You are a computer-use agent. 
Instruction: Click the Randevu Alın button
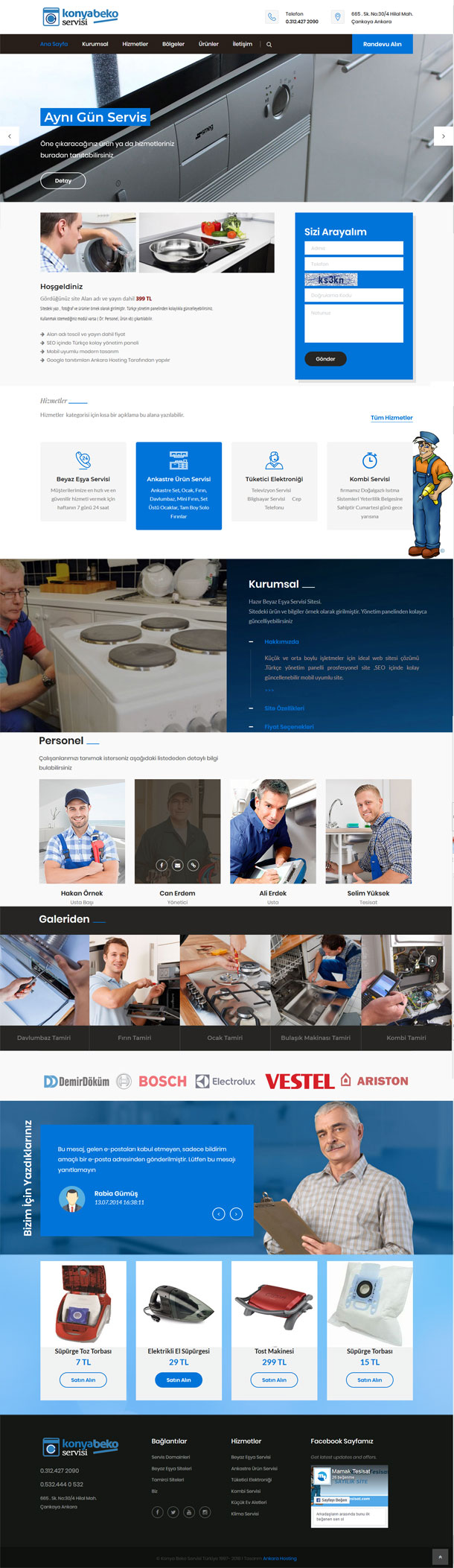[x=383, y=44]
